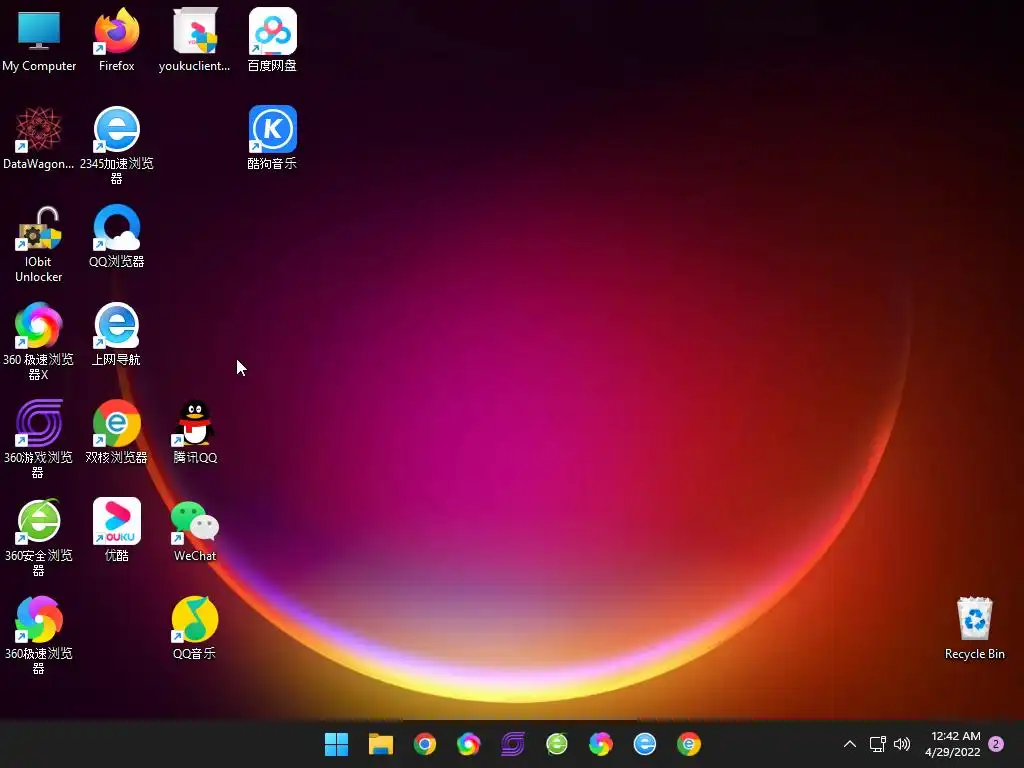The height and width of the screenshot is (768, 1024).
Task: Click the IObit Unlocker label text
Action: (39, 269)
